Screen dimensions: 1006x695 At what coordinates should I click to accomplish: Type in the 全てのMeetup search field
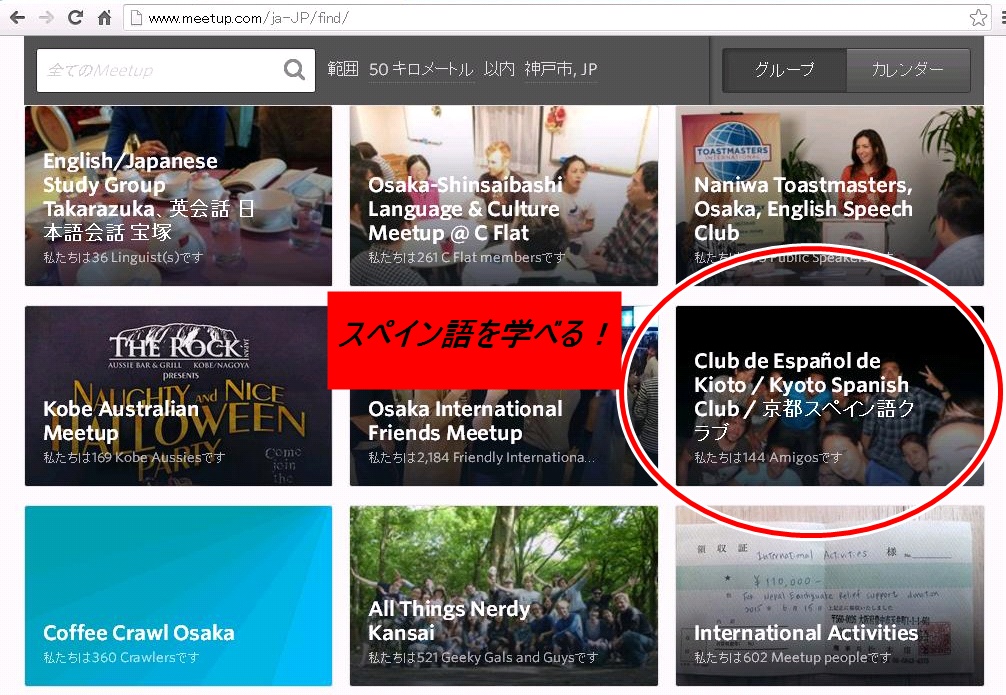[x=160, y=70]
